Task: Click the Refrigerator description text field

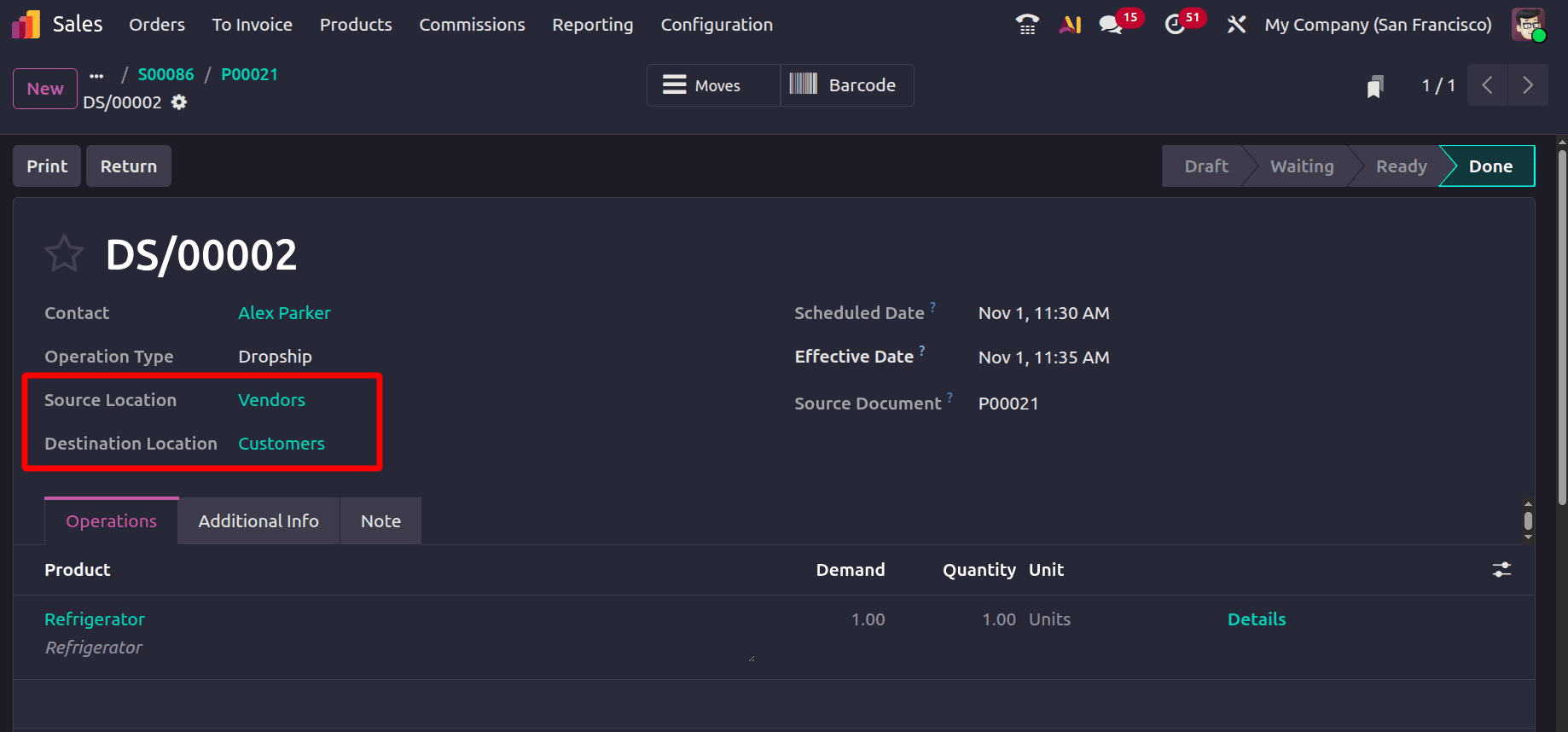Action: (399, 648)
